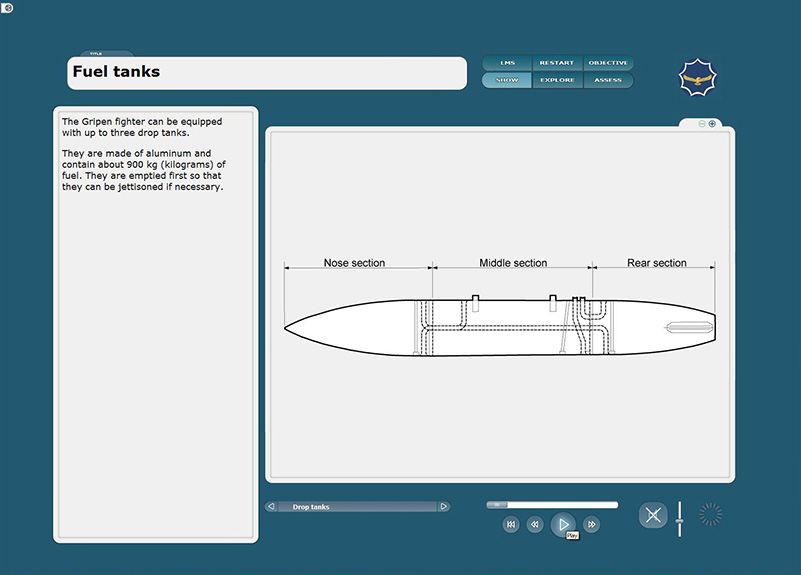Go to previous topic in Drop tanks selector
The image size is (801, 575).
click(x=271, y=507)
